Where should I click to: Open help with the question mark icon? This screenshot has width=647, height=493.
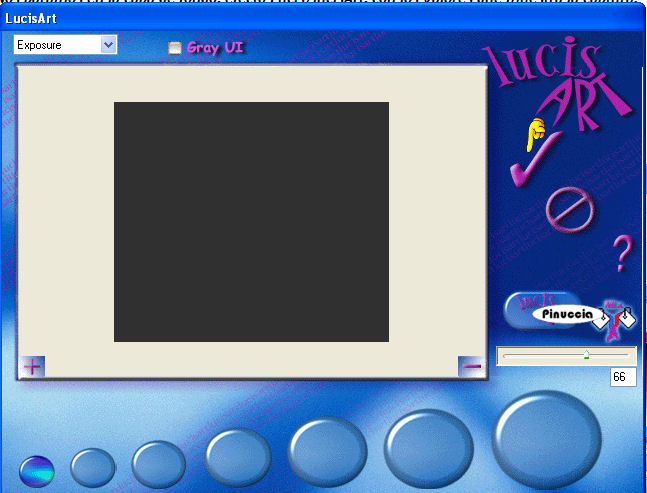tap(622, 253)
